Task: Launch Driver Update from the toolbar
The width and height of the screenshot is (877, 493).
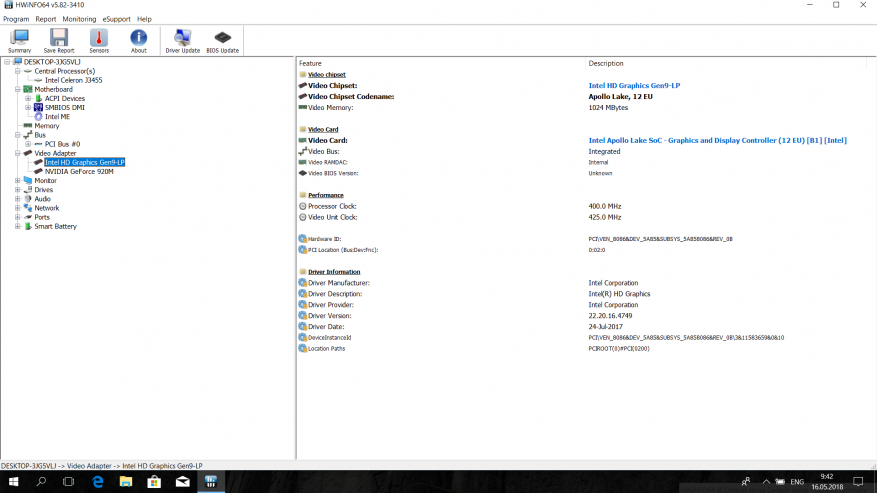Action: click(182, 41)
